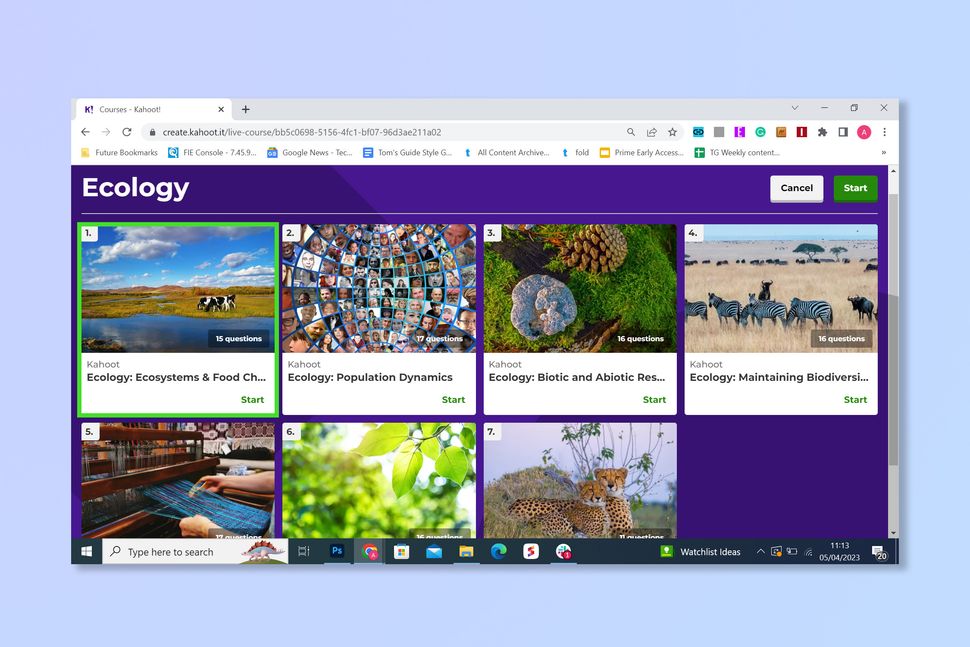This screenshot has width=970, height=647.
Task: Expand hidden icons in the system tray
Action: point(760,551)
